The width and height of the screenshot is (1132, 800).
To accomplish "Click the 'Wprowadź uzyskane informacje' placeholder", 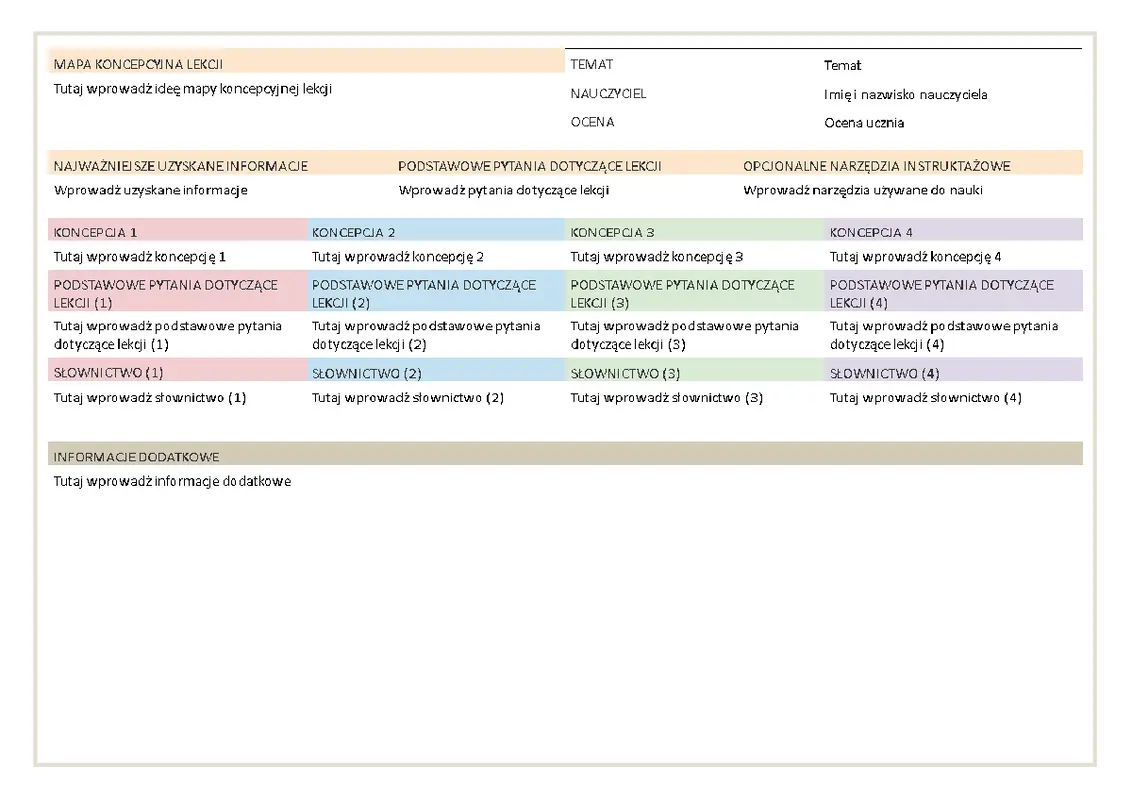I will pos(150,190).
